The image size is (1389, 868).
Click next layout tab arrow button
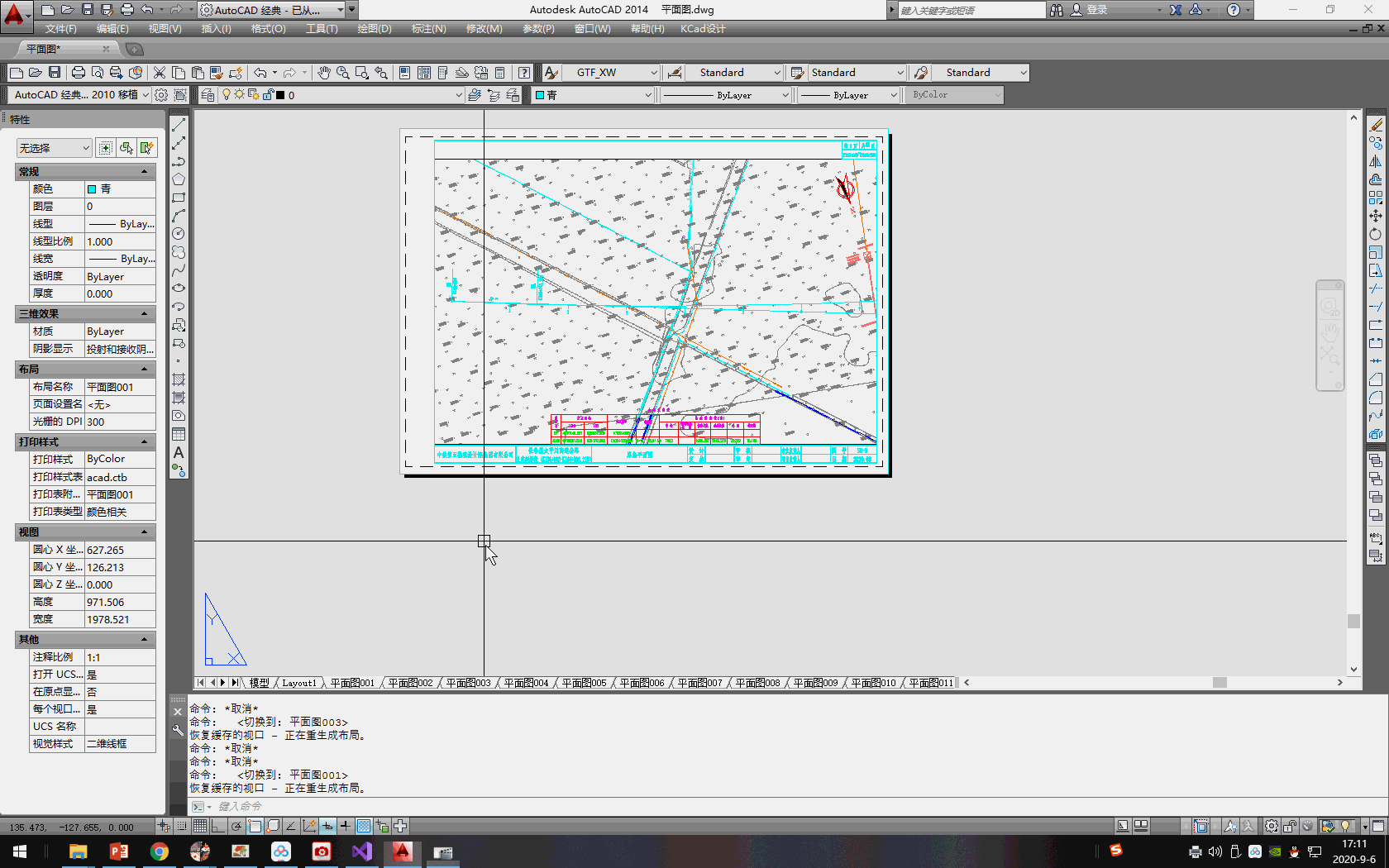click(223, 683)
